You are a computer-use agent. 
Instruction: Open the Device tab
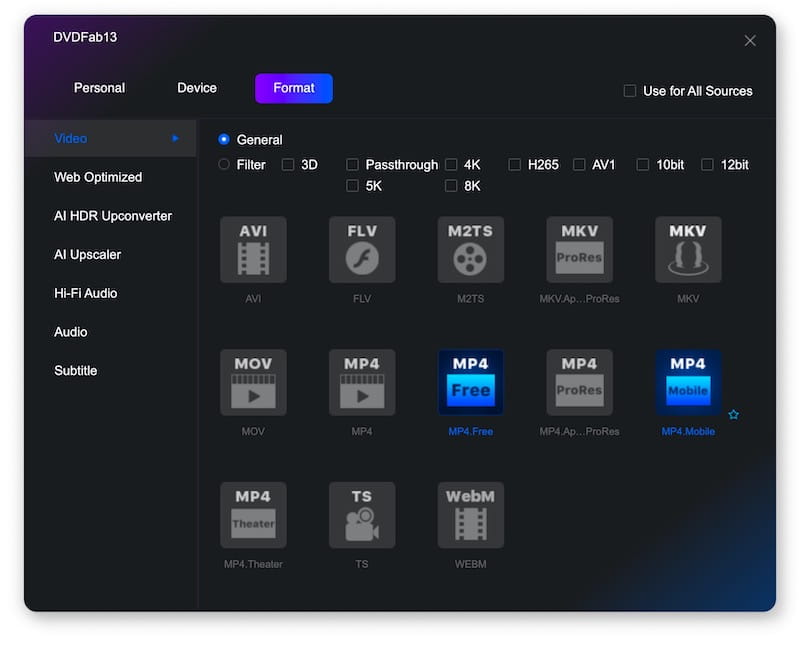pos(197,88)
